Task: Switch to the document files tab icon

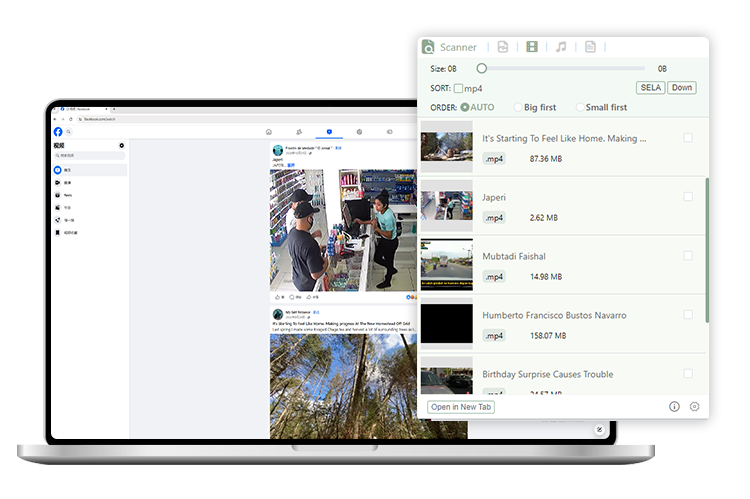Action: [x=590, y=46]
